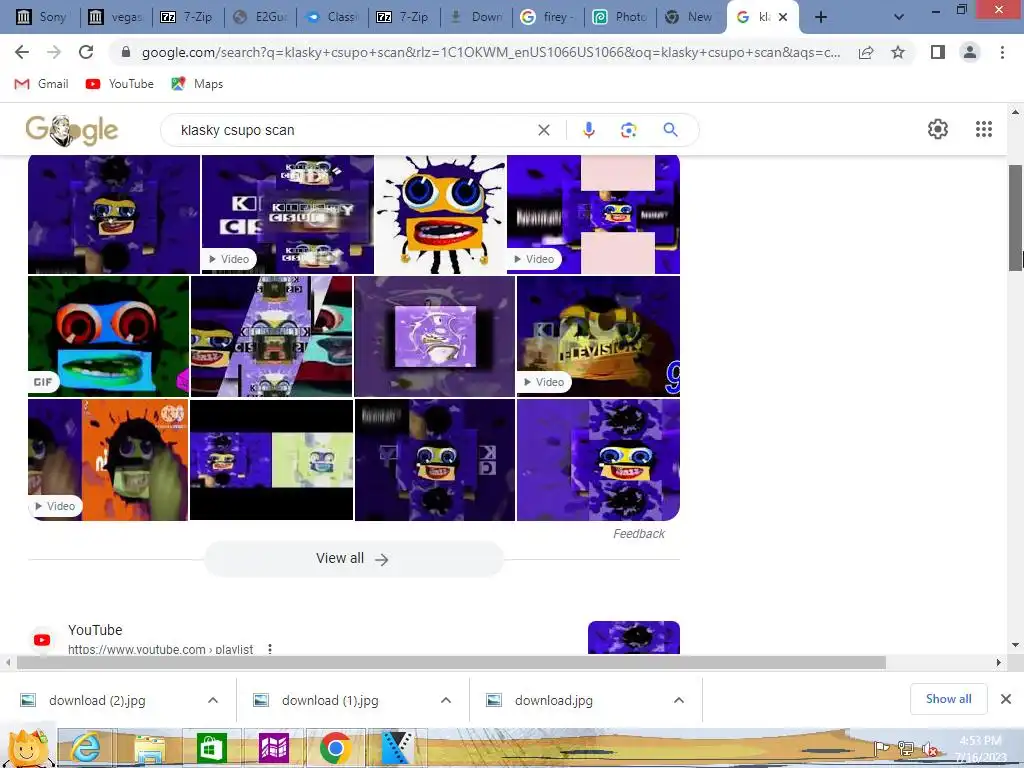Click the site lock icon in address bar
Image resolution: width=1024 pixels, height=768 pixels.
point(126,52)
